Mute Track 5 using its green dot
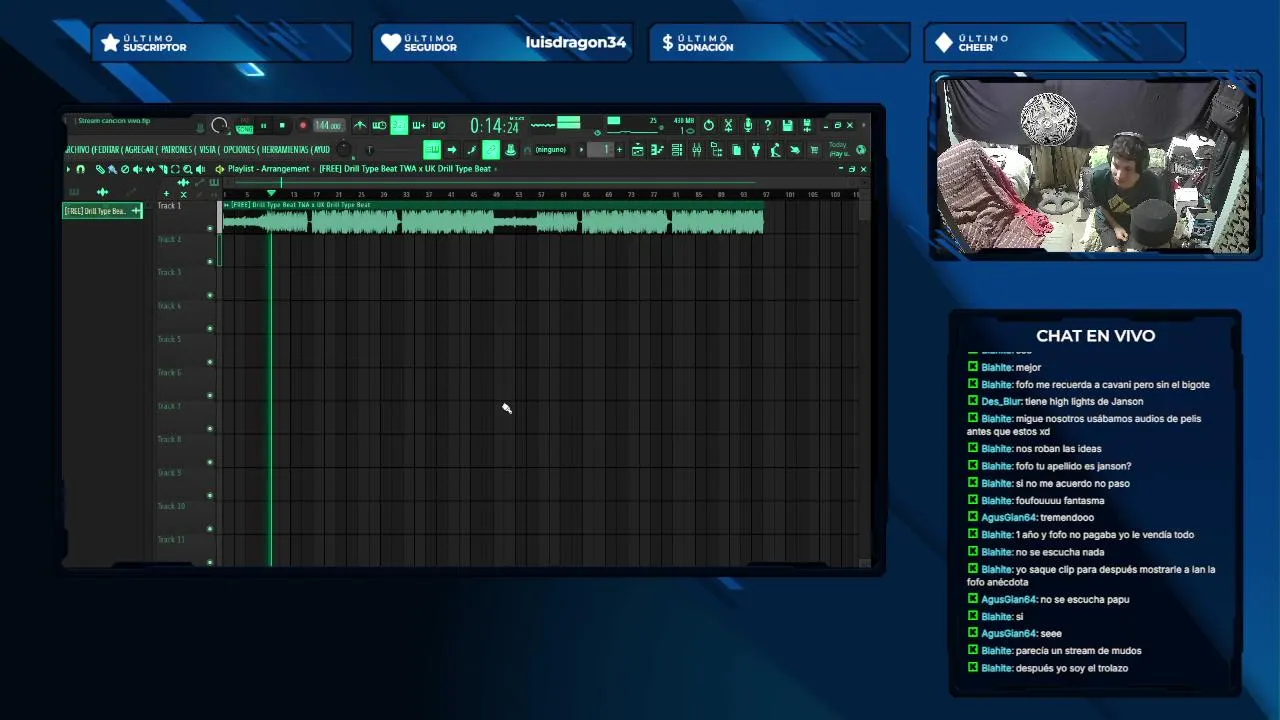The height and width of the screenshot is (720, 1280). click(x=210, y=362)
